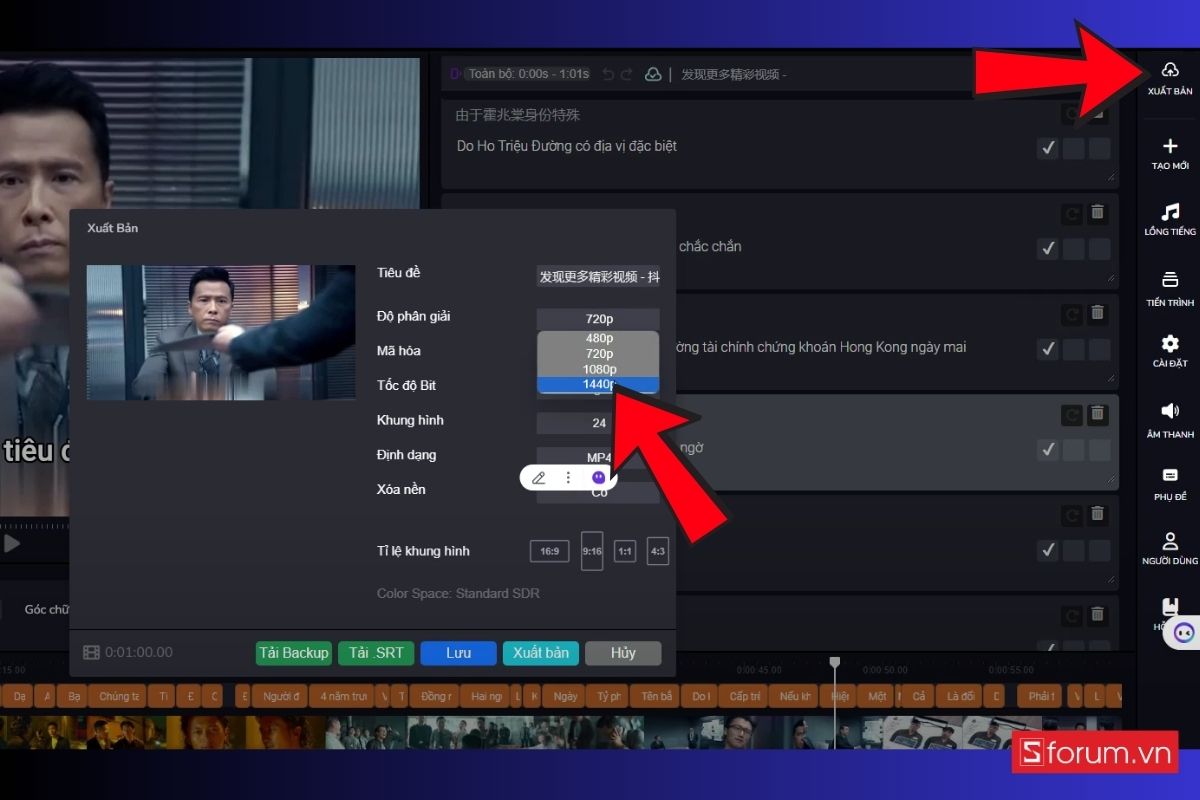Collapse the Độ phân giải 720p dropdown
The image size is (1200, 800).
click(x=598, y=319)
